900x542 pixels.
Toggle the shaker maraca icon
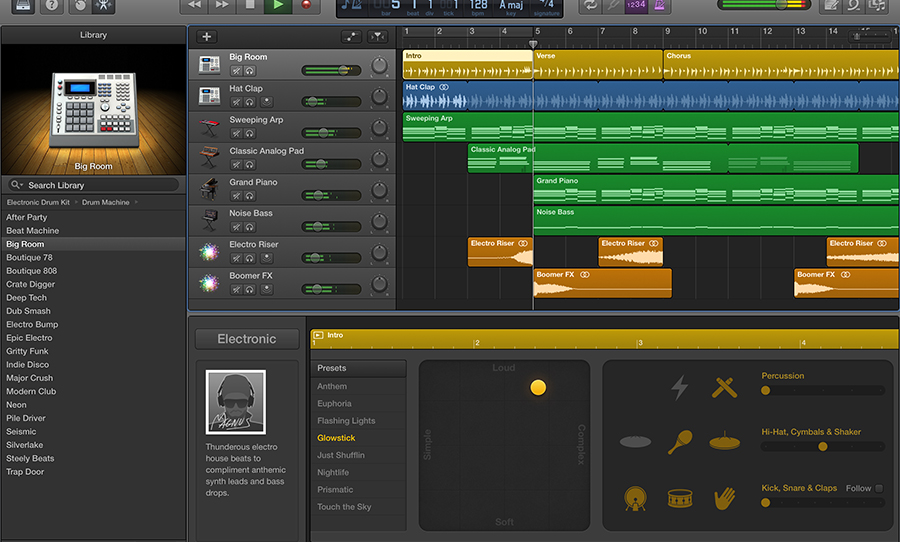point(680,442)
